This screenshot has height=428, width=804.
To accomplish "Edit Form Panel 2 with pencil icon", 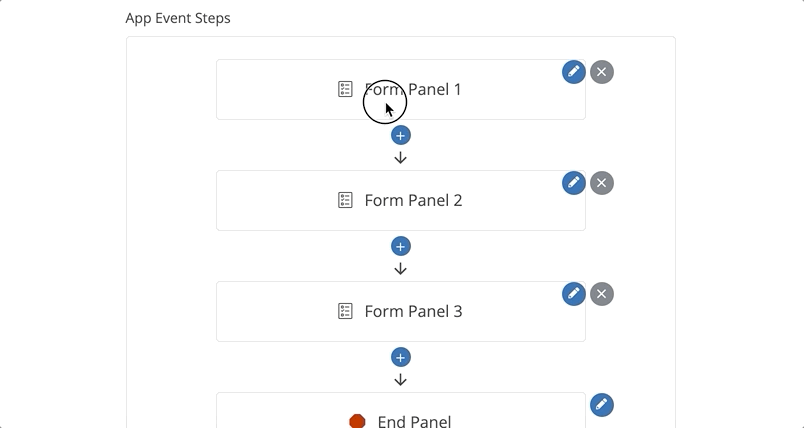I will [573, 183].
